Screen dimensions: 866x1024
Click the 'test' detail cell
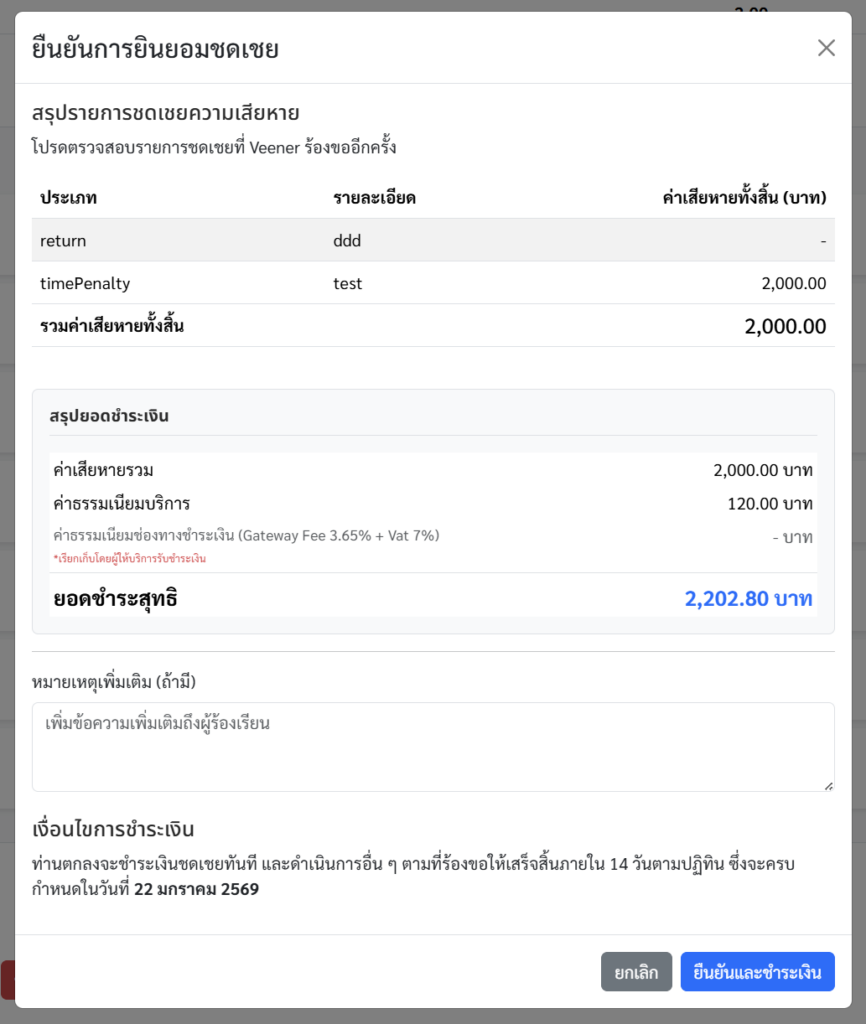[348, 284]
